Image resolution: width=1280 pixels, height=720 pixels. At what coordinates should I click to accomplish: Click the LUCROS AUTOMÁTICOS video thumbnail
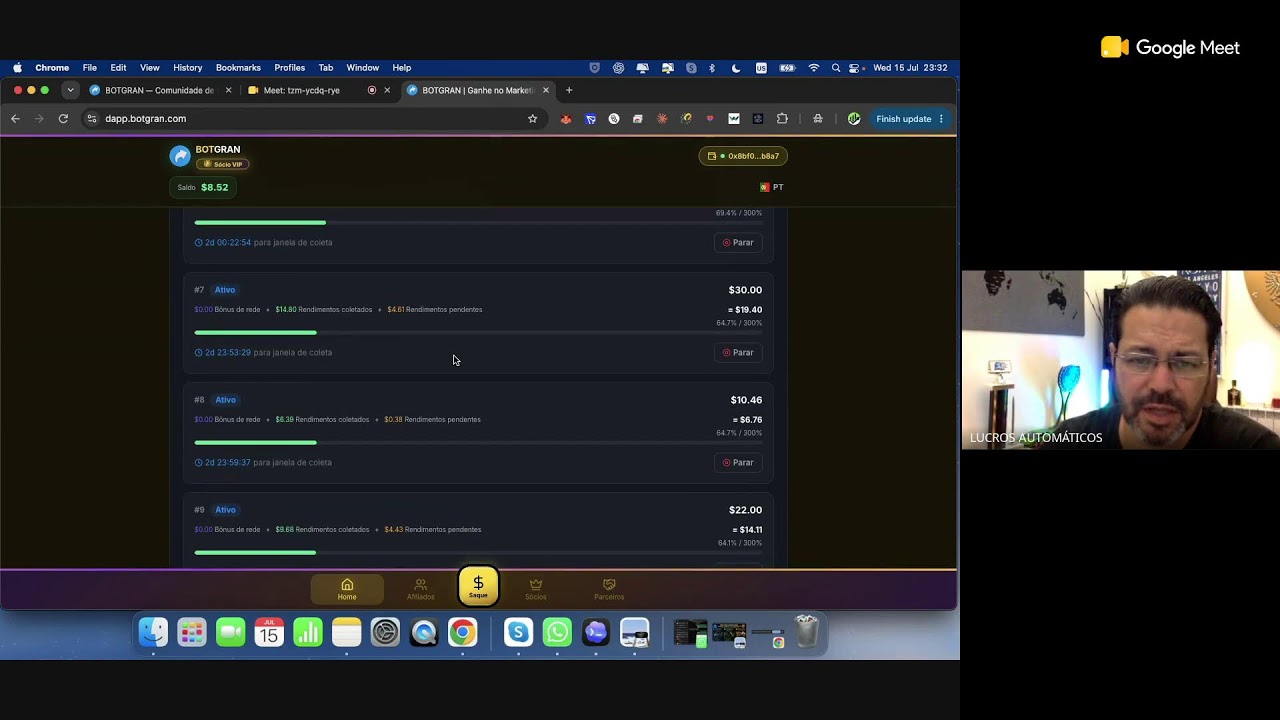click(x=1121, y=360)
